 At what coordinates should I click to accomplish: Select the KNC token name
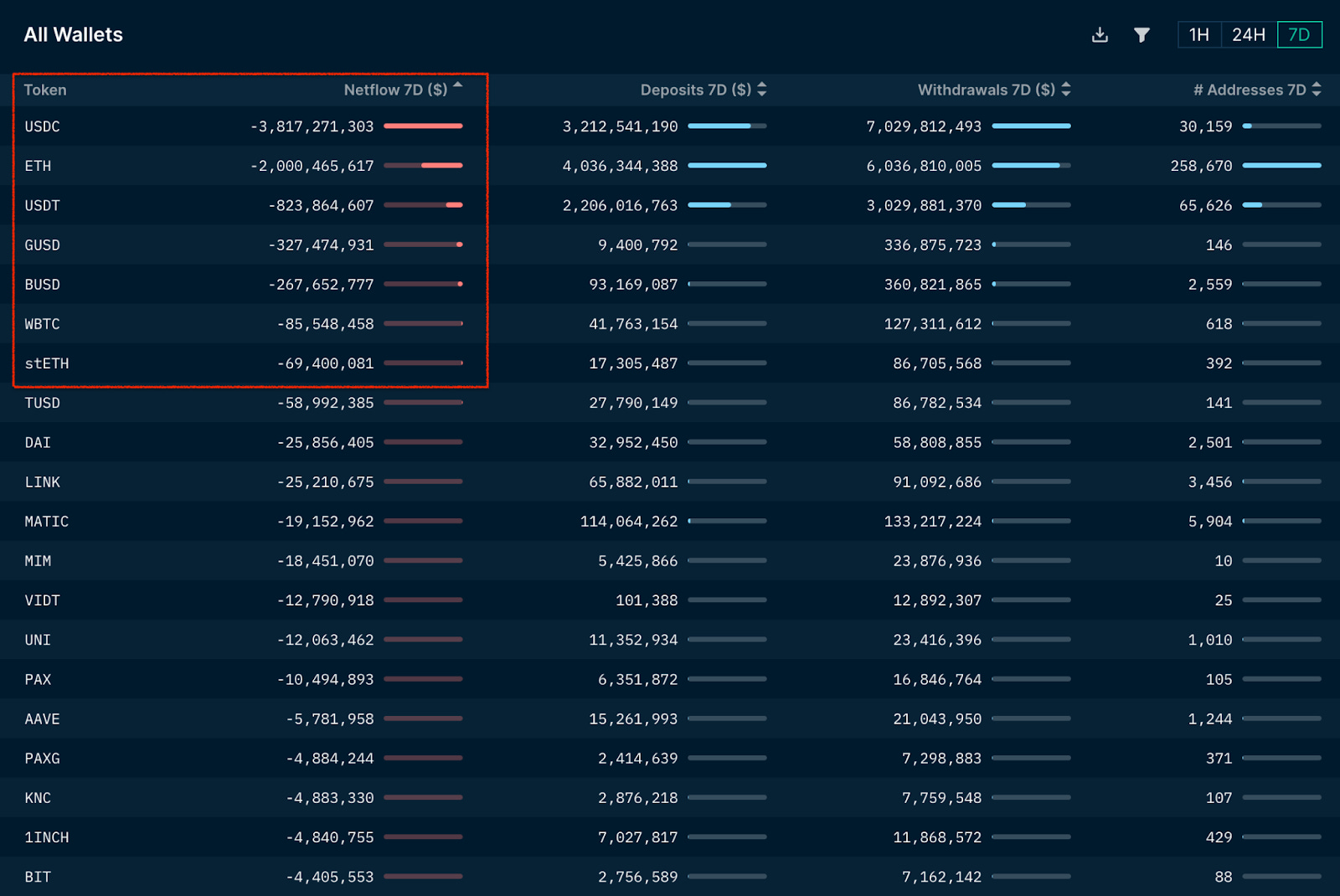pyautogui.click(x=38, y=798)
